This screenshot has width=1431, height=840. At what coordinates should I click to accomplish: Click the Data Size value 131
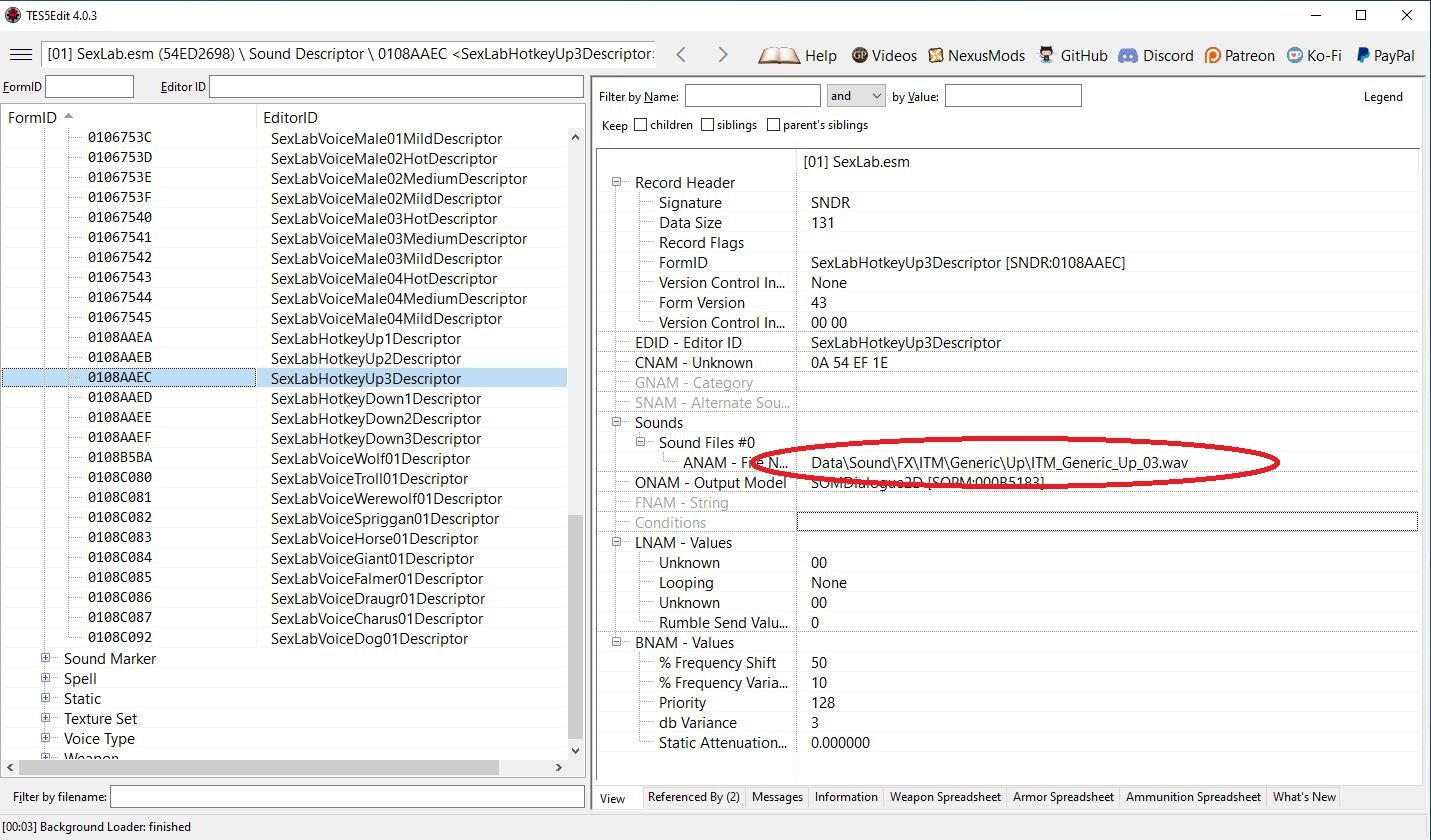(x=822, y=223)
